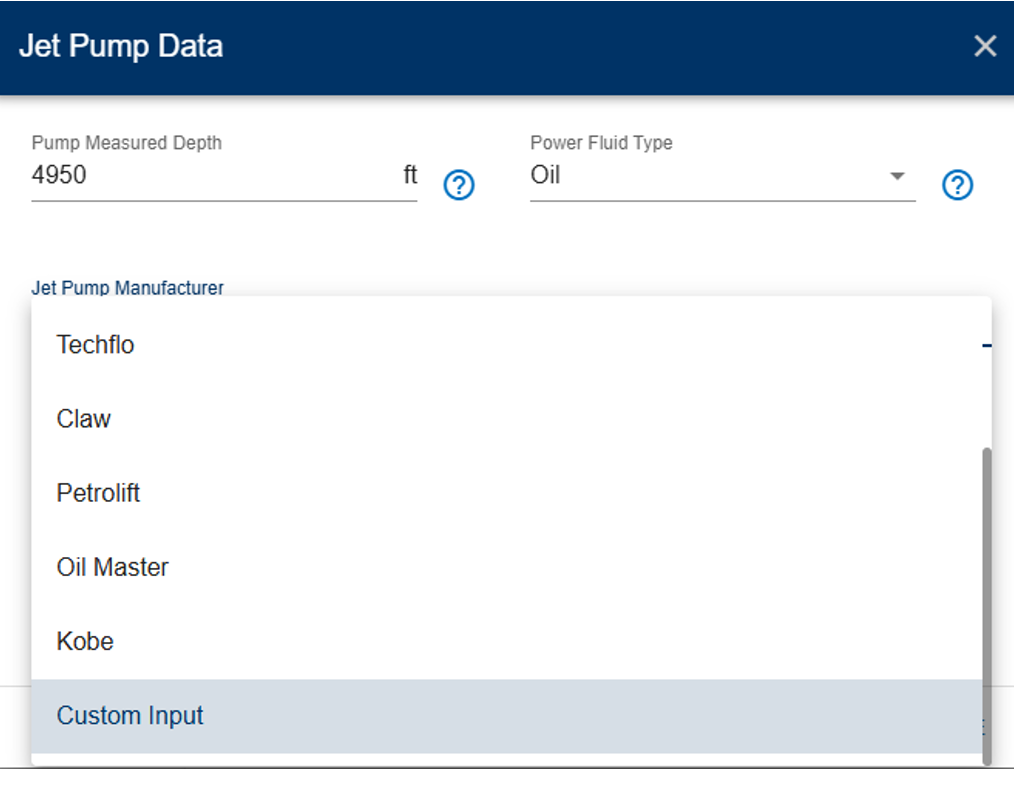Click the manufacturer list scrollbar thumb
The height and width of the screenshot is (801, 1014).
(x=986, y=606)
